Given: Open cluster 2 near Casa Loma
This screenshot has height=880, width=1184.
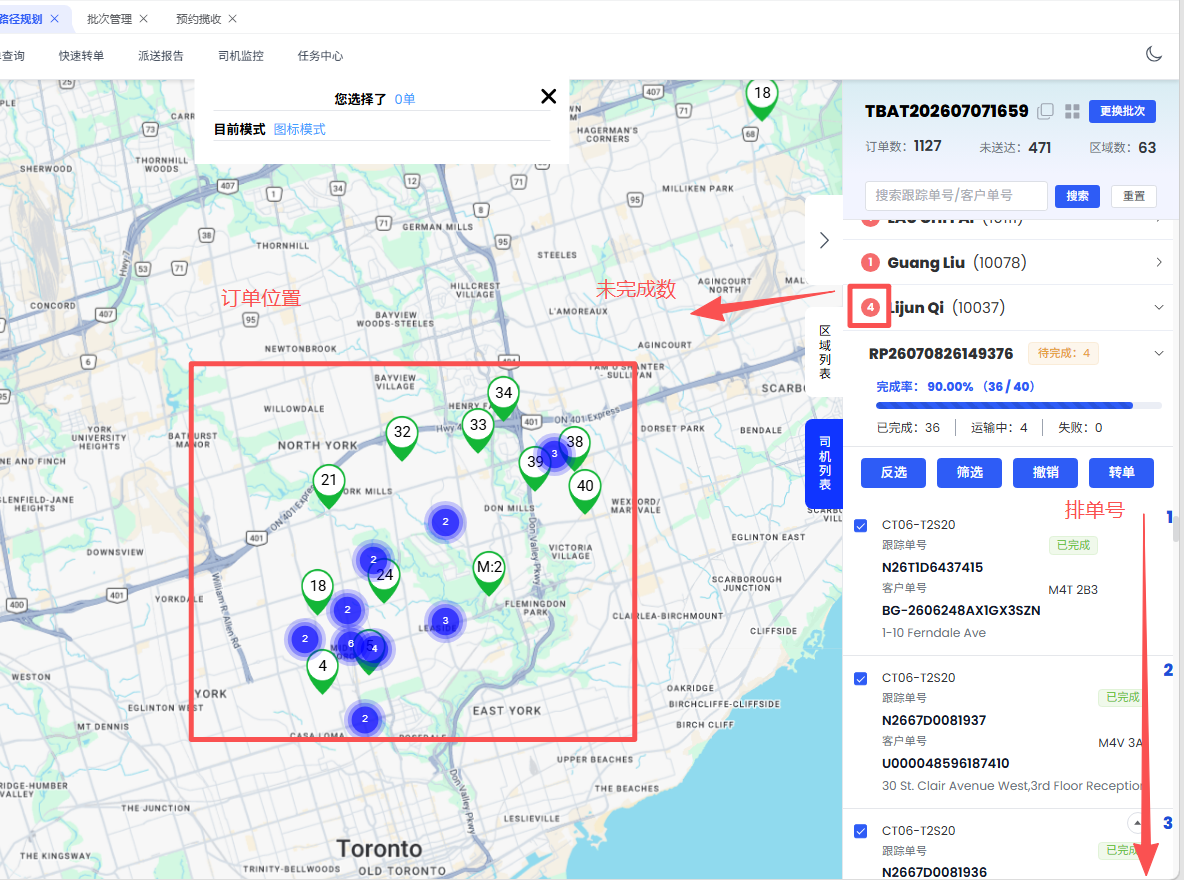Looking at the screenshot, I should [365, 719].
